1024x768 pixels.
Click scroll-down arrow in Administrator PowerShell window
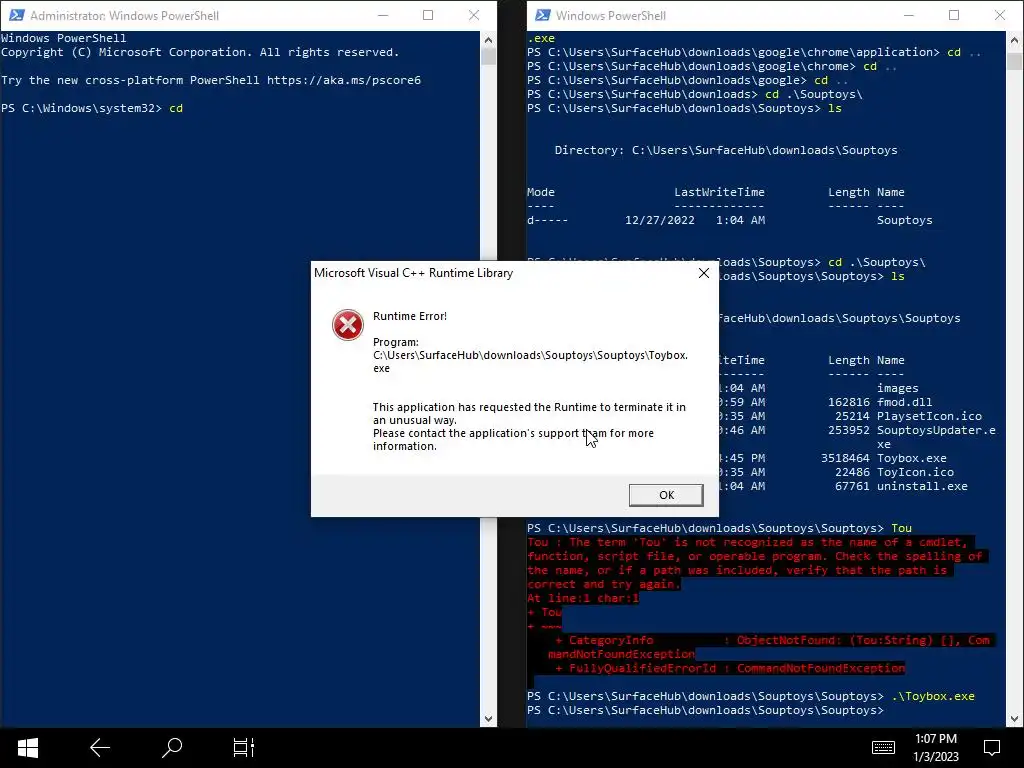tap(488, 718)
